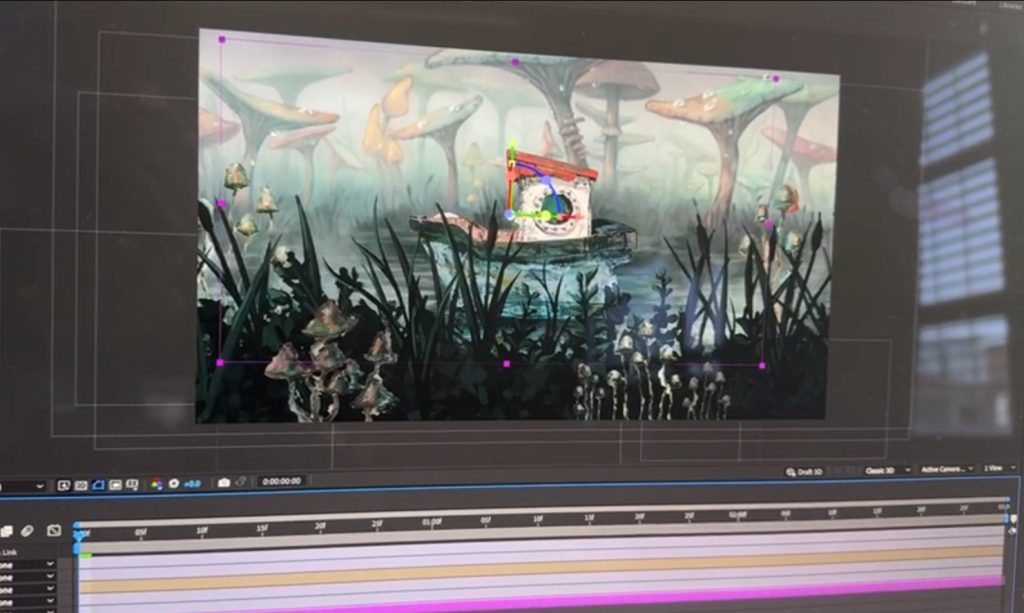Click the left-middle magenta layer handle
The image size is (1024, 613).
pos(221,204)
